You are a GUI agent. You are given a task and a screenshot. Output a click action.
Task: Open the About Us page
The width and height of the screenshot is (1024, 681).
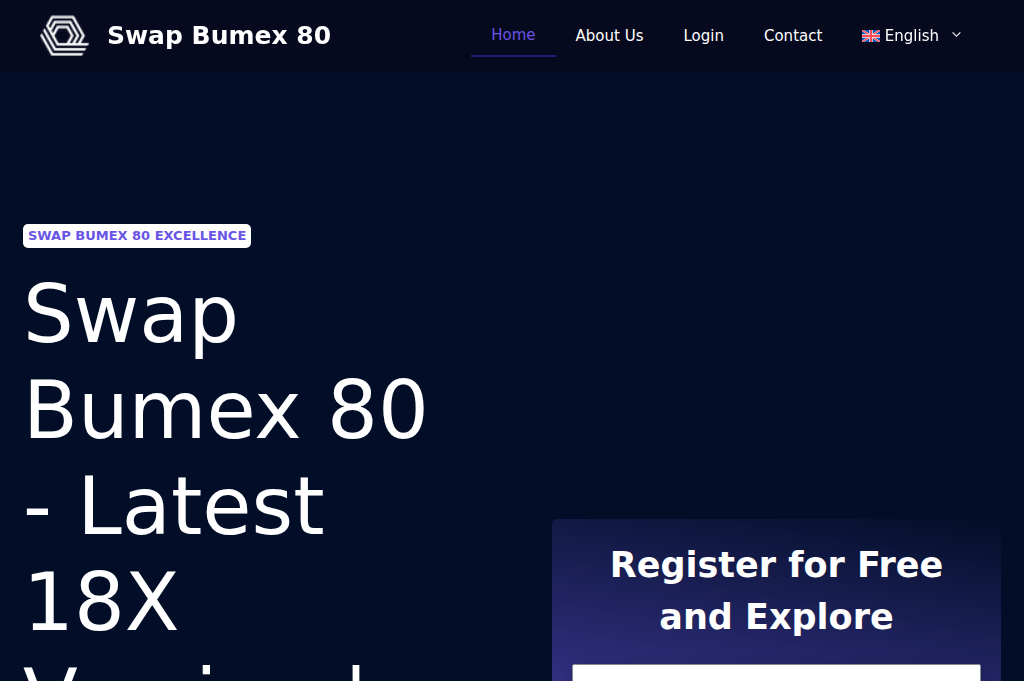609,35
